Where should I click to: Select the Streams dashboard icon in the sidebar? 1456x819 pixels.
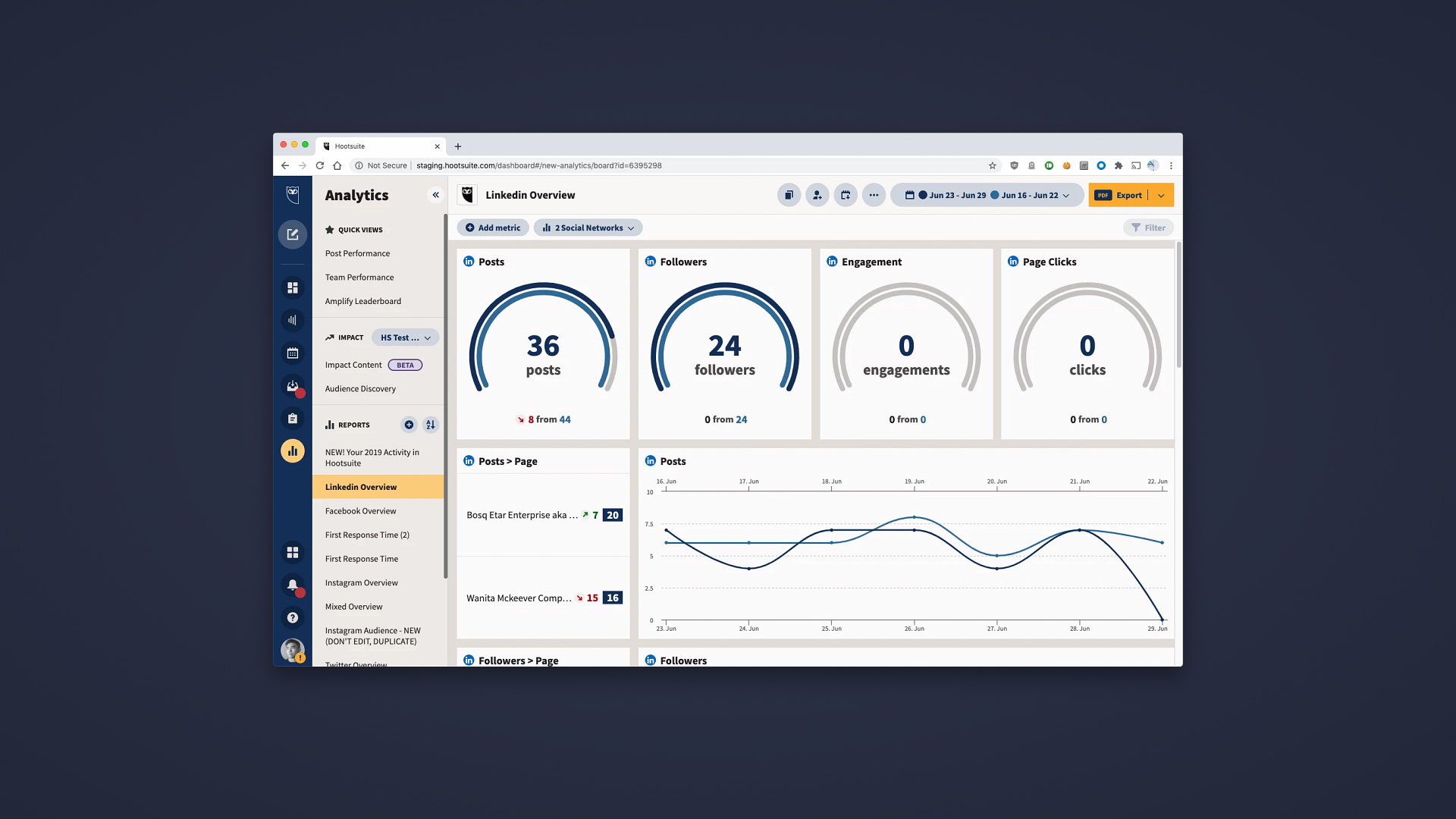[x=293, y=287]
